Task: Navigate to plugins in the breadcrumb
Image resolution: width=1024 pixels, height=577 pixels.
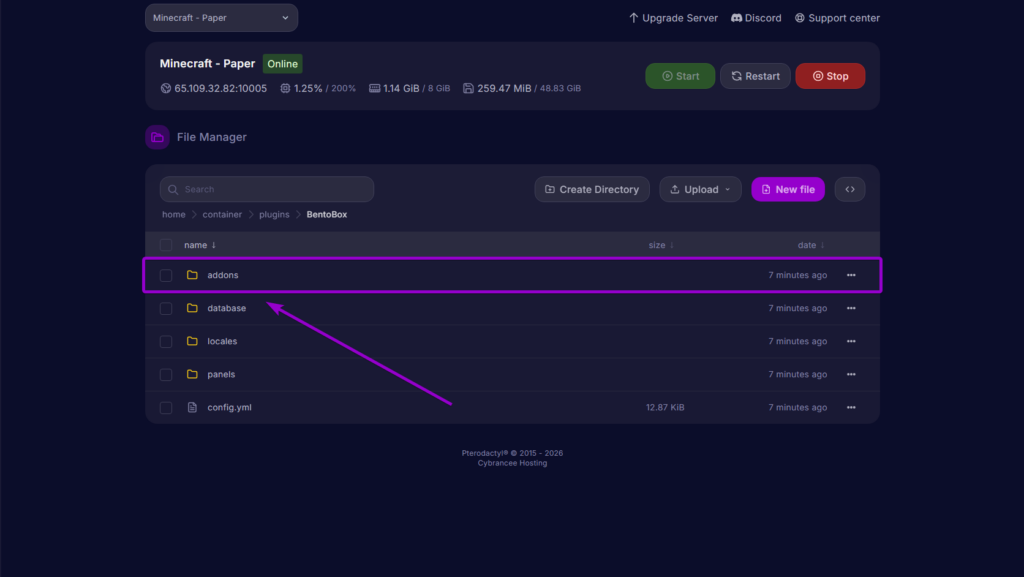Action: pos(274,214)
